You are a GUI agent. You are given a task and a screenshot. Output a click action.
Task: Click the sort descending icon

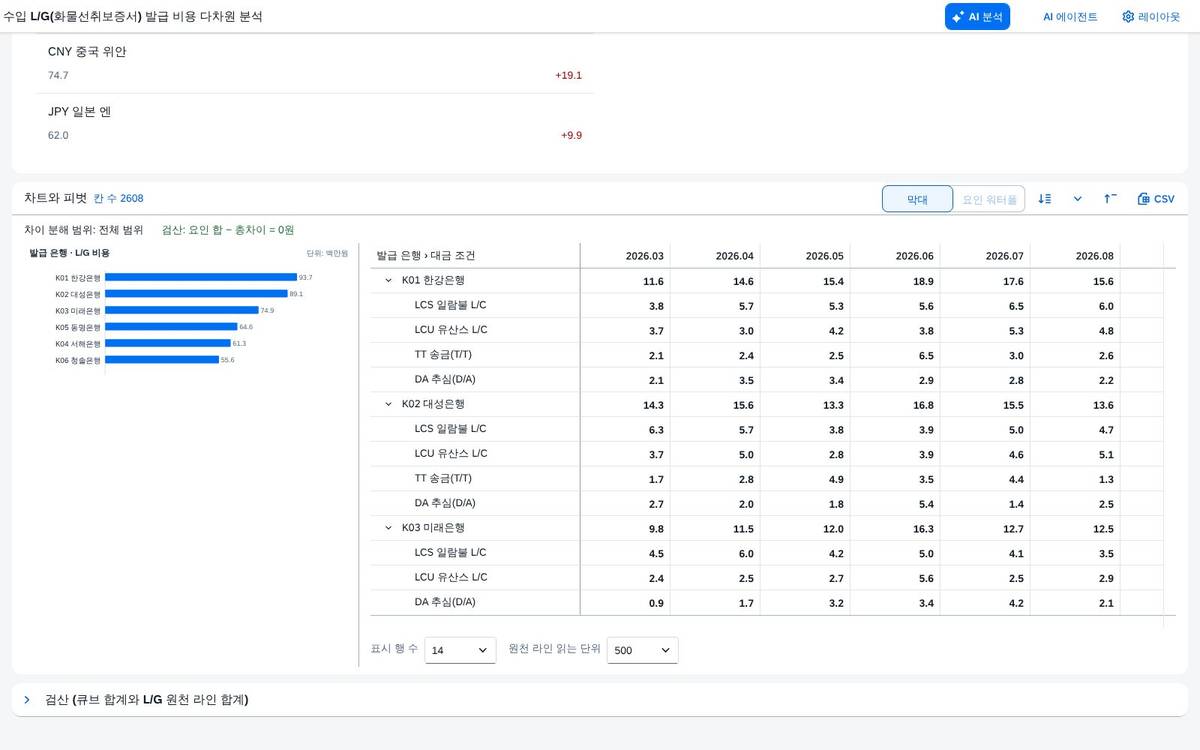pos(1045,199)
